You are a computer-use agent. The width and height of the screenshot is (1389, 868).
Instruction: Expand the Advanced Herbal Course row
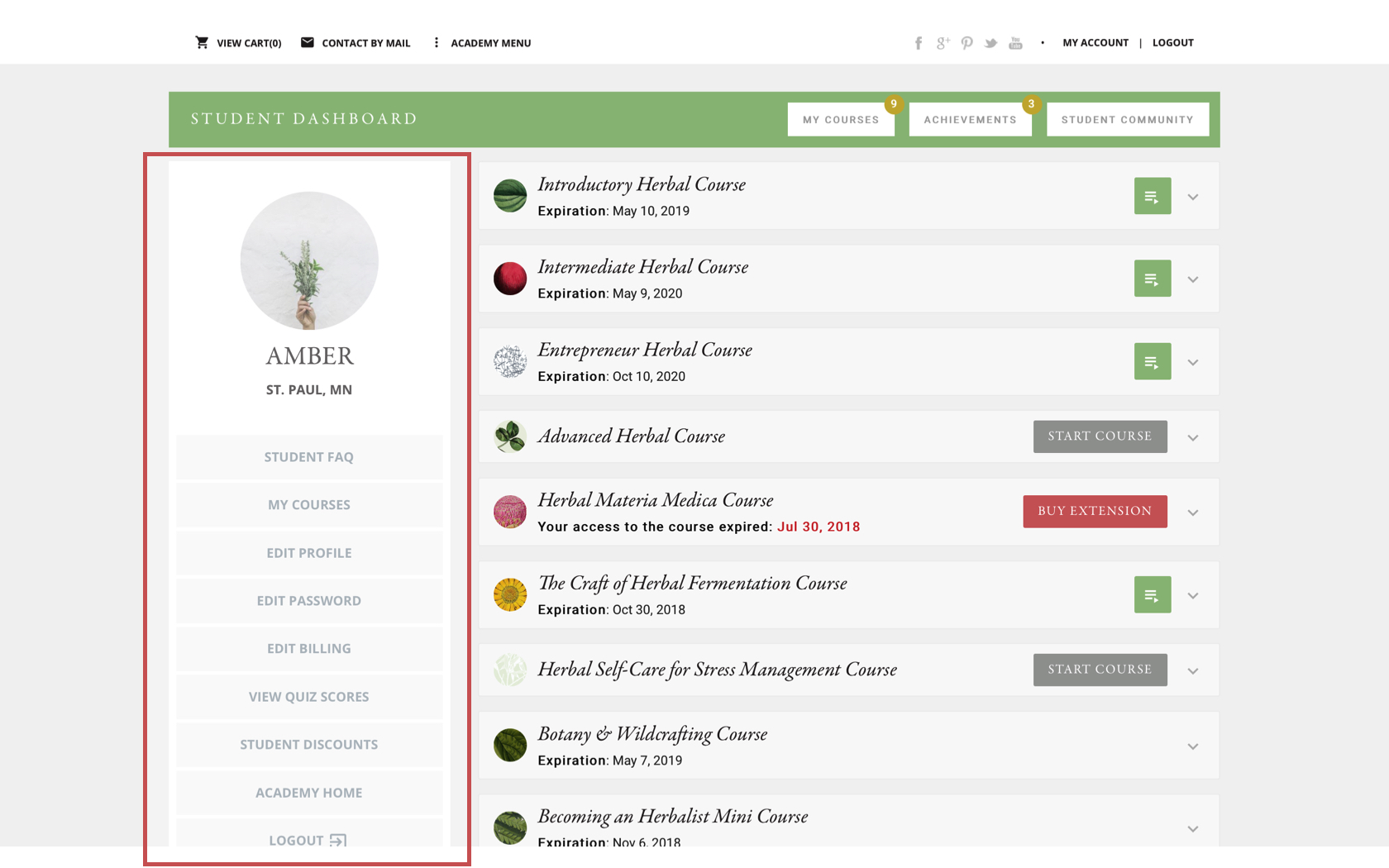pos(1193,437)
